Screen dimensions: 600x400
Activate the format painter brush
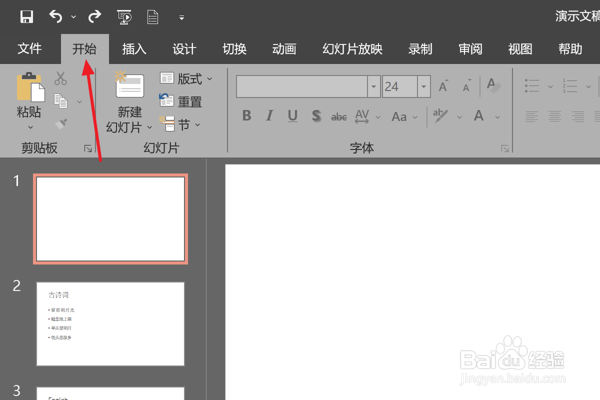point(61,124)
